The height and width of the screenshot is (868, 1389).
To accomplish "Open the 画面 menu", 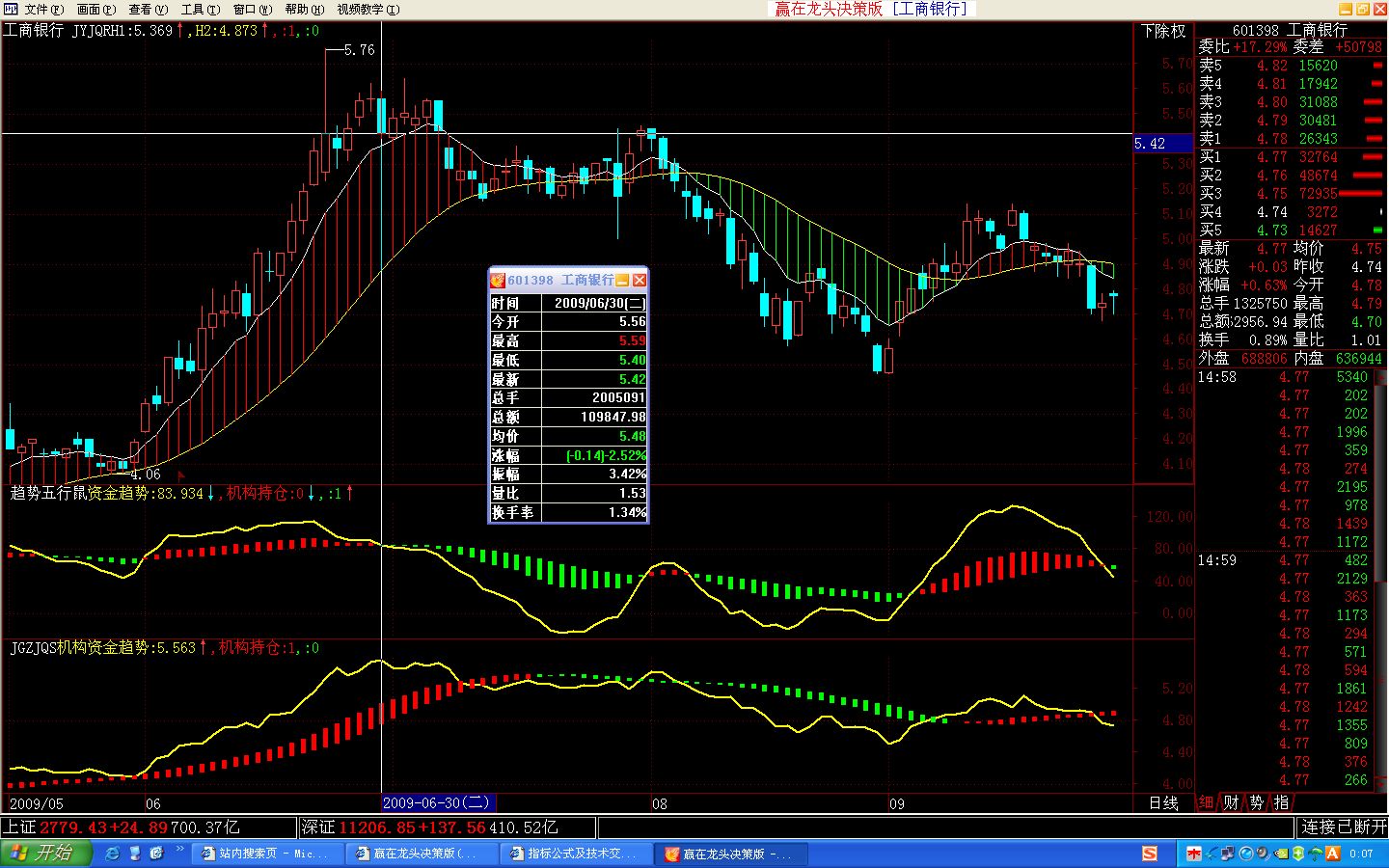I will (95, 10).
